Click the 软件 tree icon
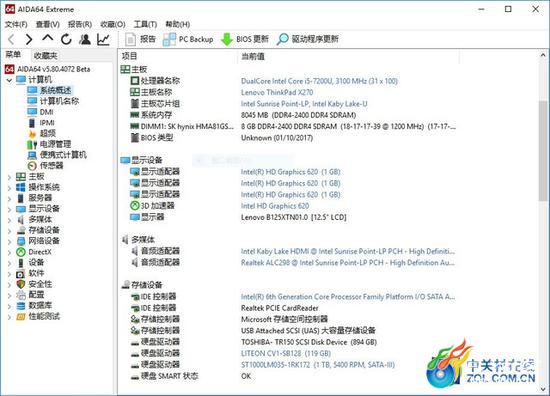This screenshot has height=396, width=550. coord(21,274)
